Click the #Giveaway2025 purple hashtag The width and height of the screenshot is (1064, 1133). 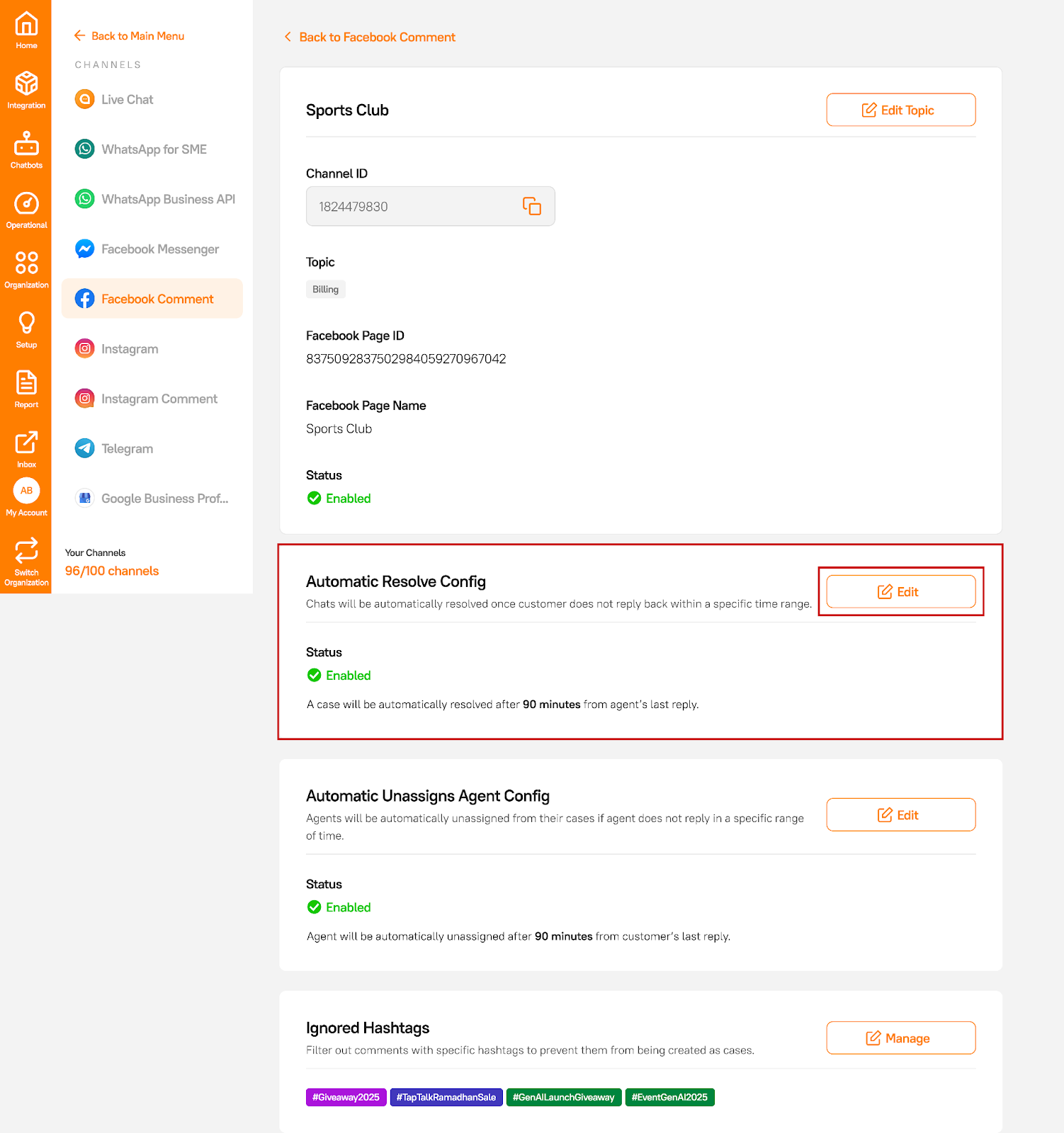coord(346,1097)
